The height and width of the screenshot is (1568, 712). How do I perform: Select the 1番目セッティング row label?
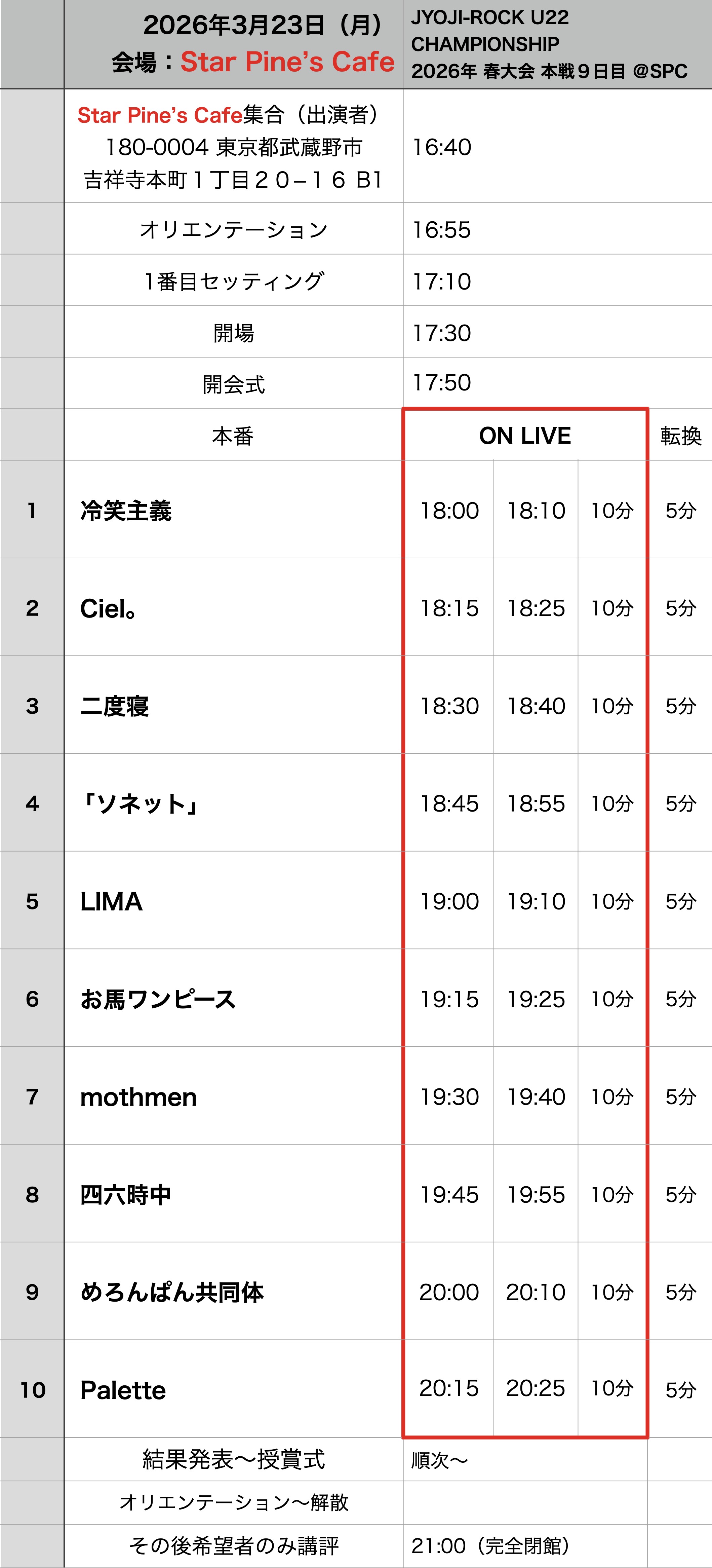coord(234,281)
